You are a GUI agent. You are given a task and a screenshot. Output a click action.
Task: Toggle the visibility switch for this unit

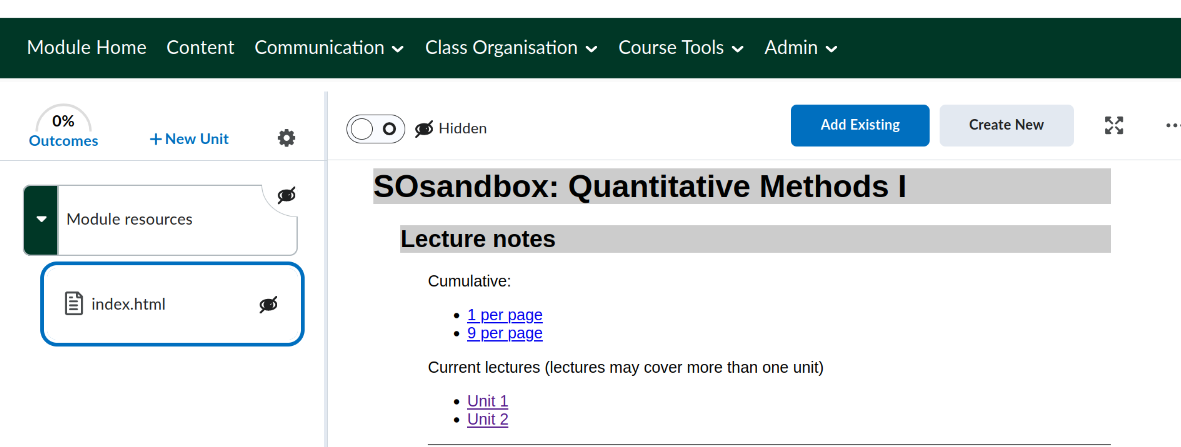click(x=376, y=128)
